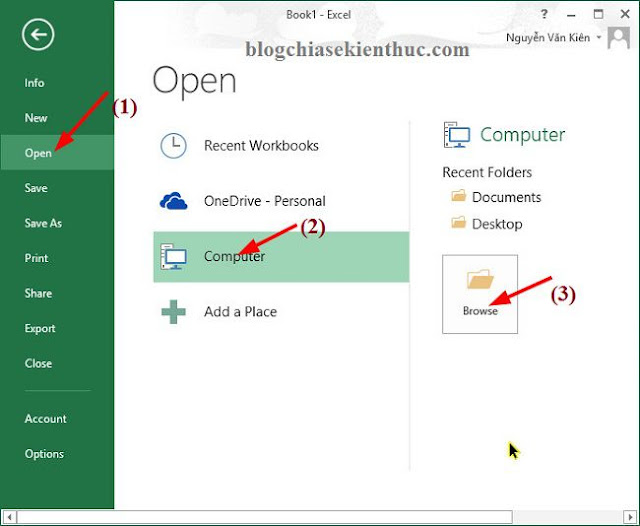Viewport: 640px width, 526px height.
Task: Click the Desktop folder icon
Action: [x=459, y=223]
